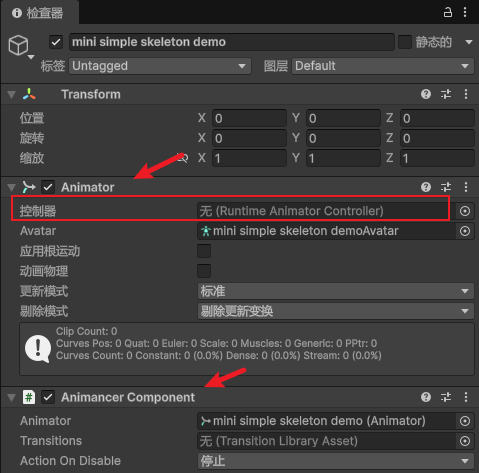Click the Transform axes icon

(x=29, y=94)
